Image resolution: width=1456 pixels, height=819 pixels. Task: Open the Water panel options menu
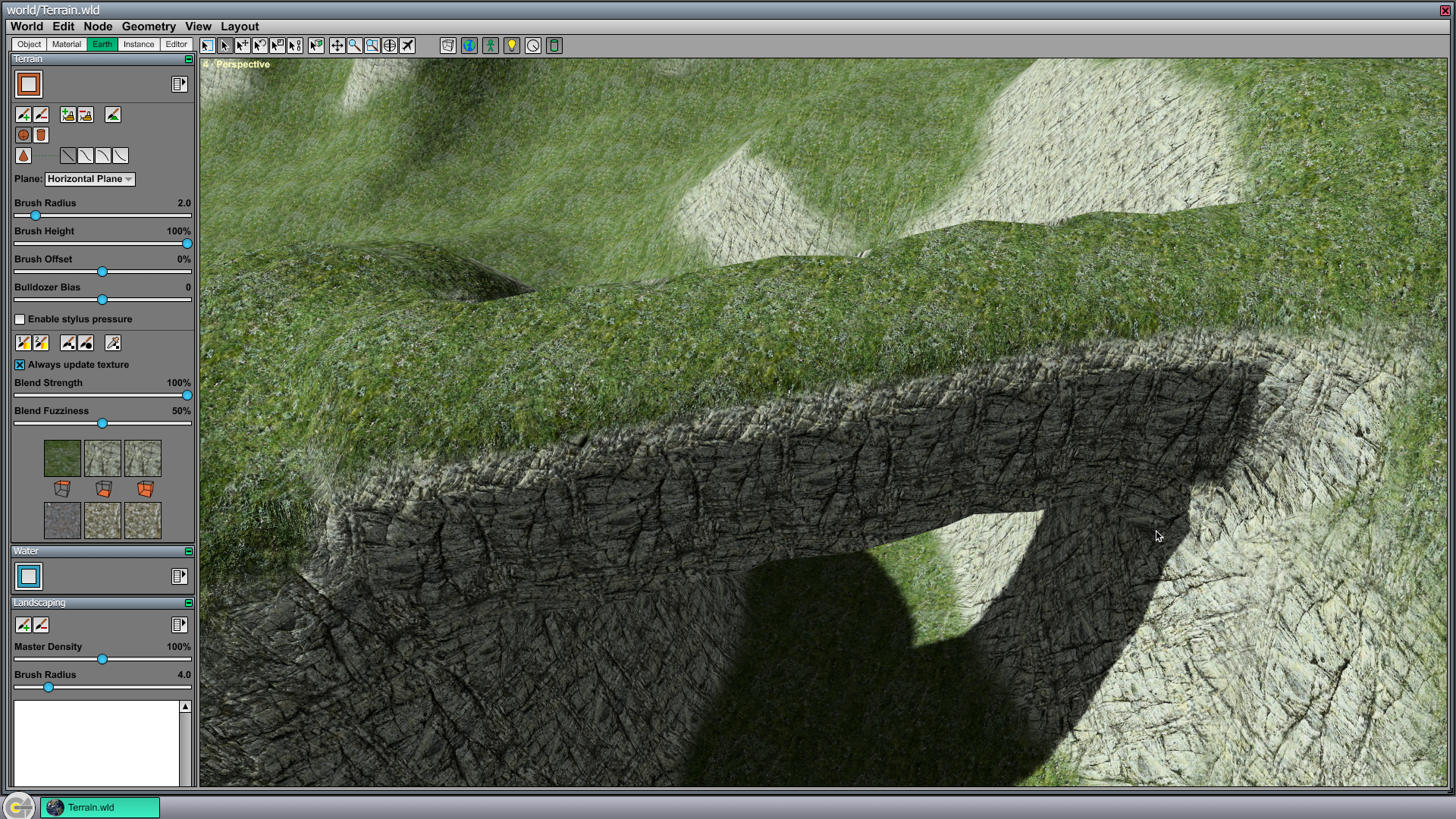click(x=179, y=576)
